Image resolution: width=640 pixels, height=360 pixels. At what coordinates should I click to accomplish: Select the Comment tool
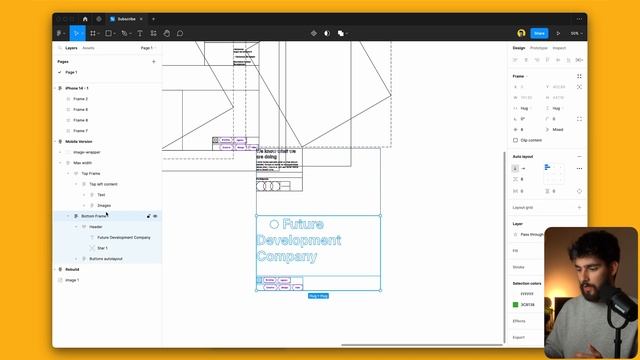pos(180,33)
